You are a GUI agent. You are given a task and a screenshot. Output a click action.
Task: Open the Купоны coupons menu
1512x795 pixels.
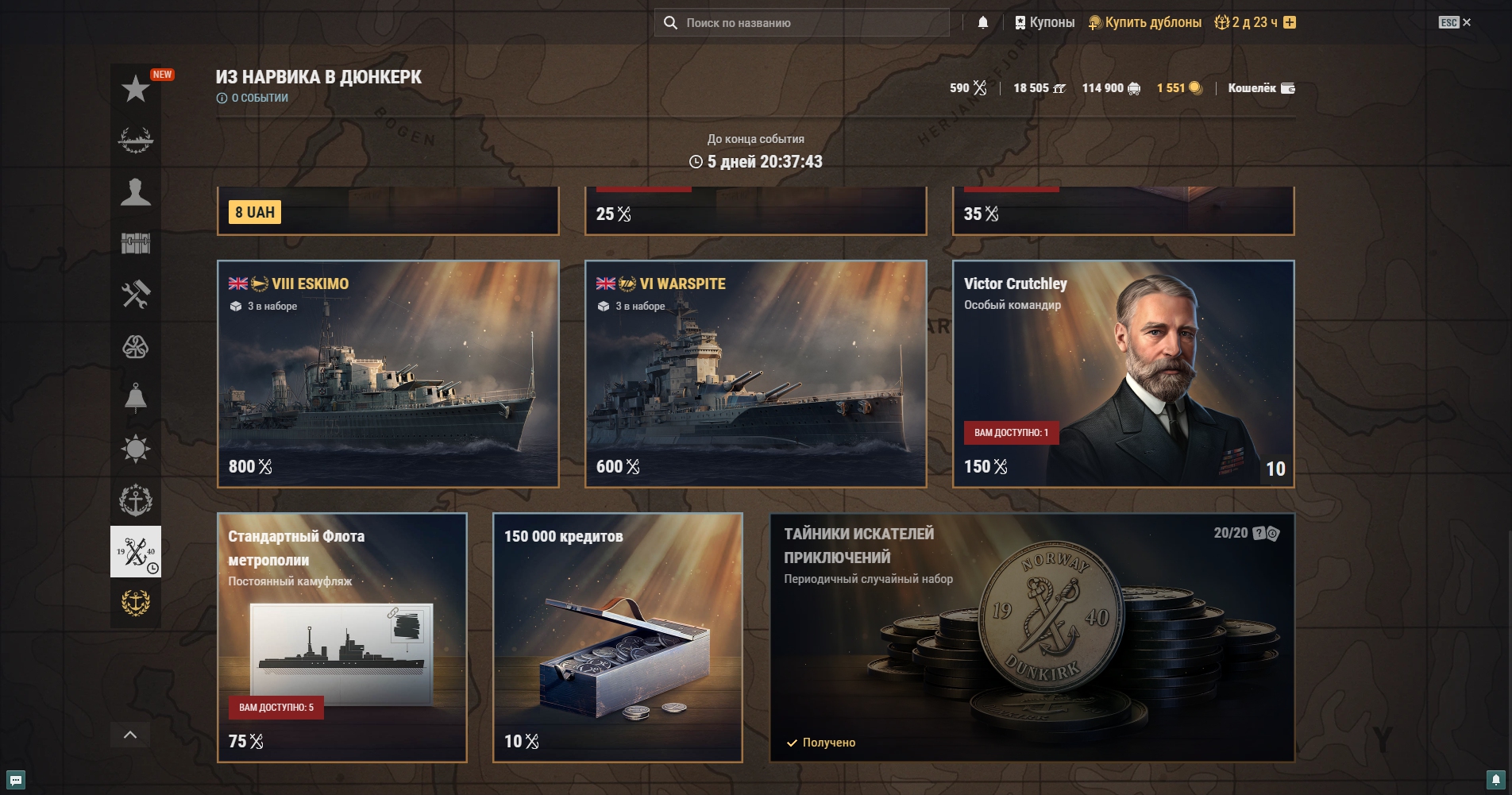click(x=1044, y=22)
